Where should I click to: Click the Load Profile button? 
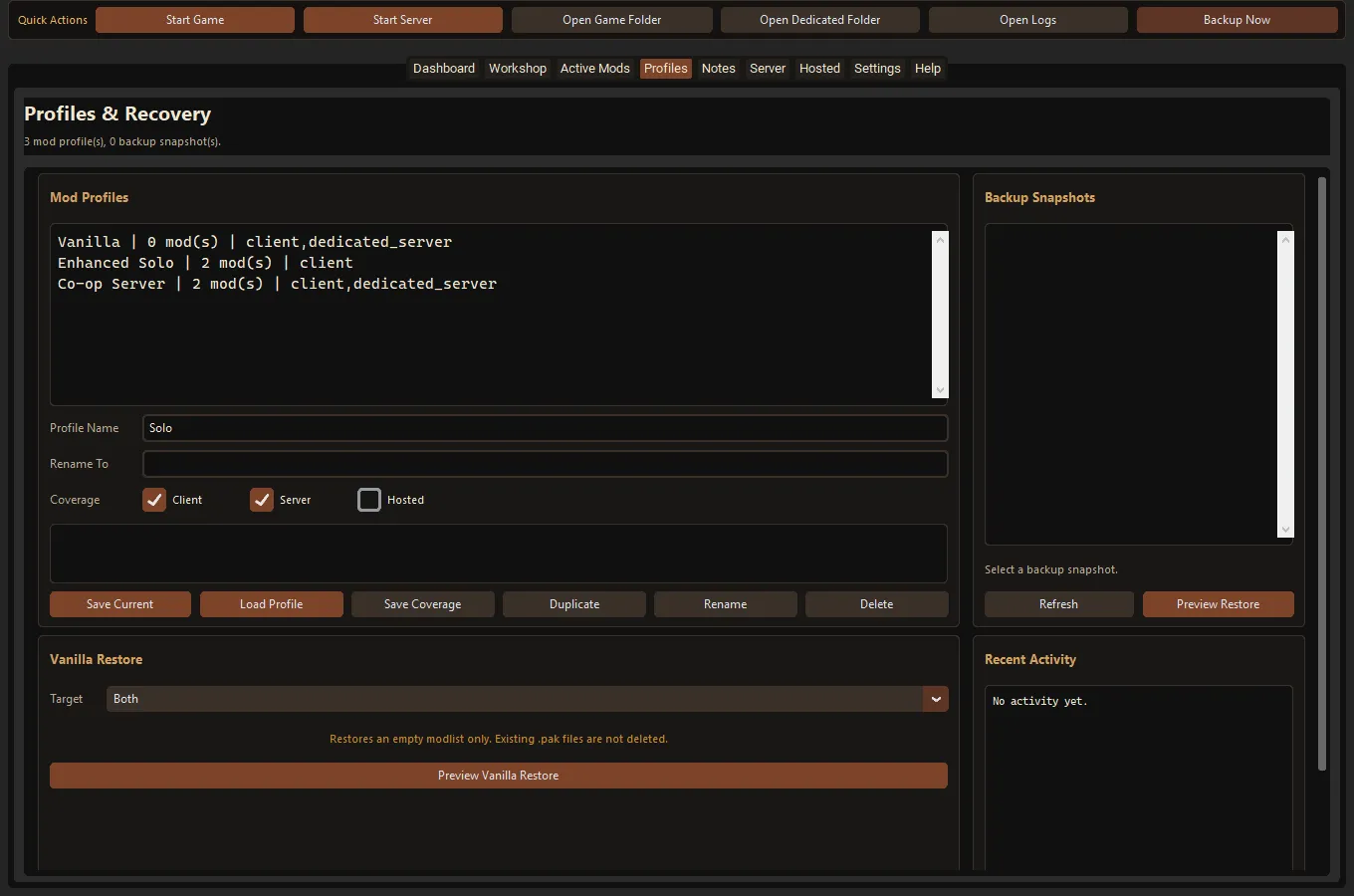pyautogui.click(x=272, y=604)
